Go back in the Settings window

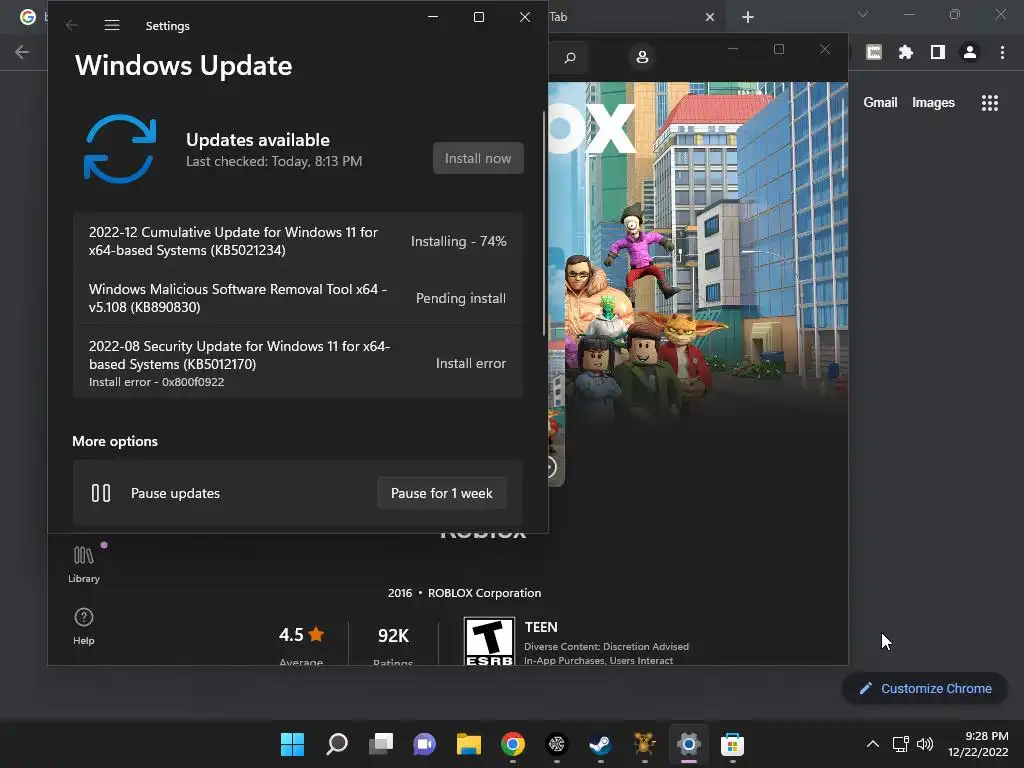coord(72,25)
